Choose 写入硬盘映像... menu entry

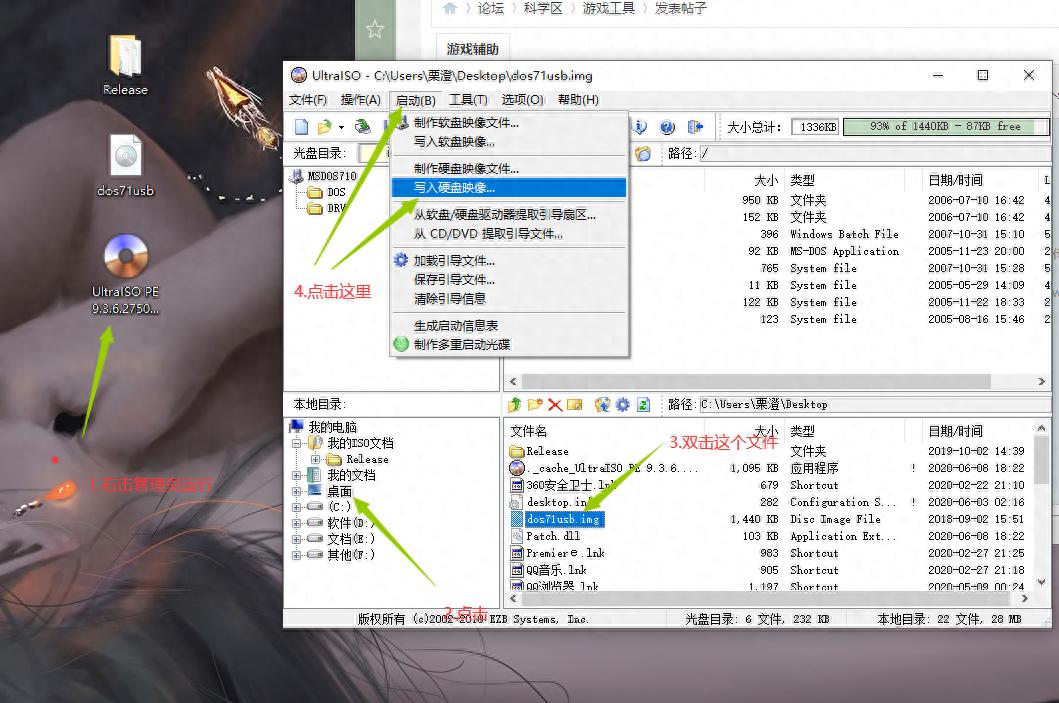coord(509,188)
